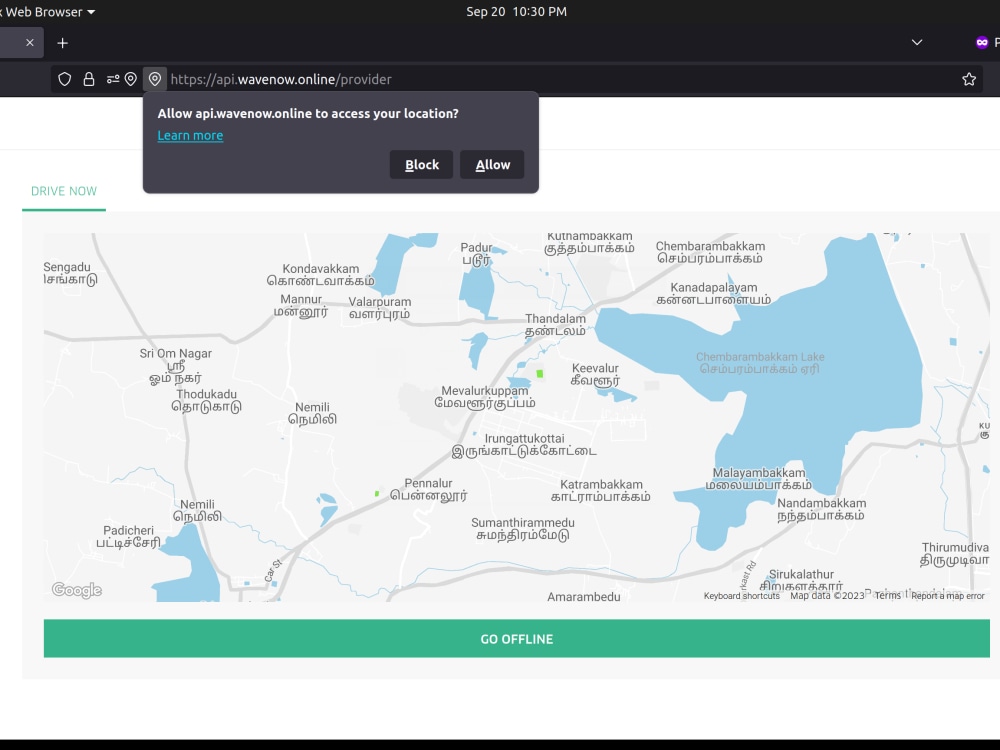The image size is (1000, 750).
Task: Click Chembarambakkam Lake label on map
Action: 760,362
